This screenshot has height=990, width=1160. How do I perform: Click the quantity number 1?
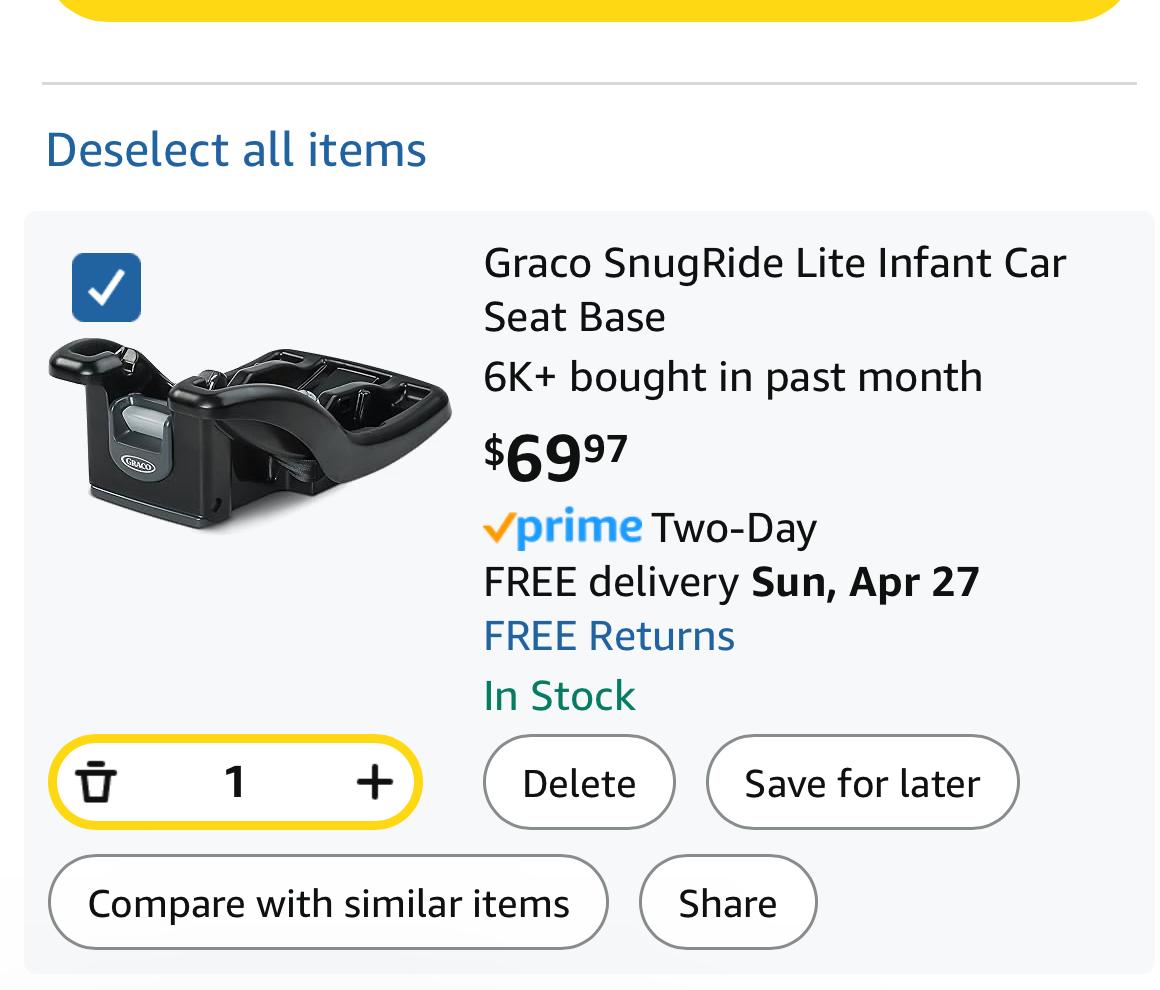coord(235,781)
